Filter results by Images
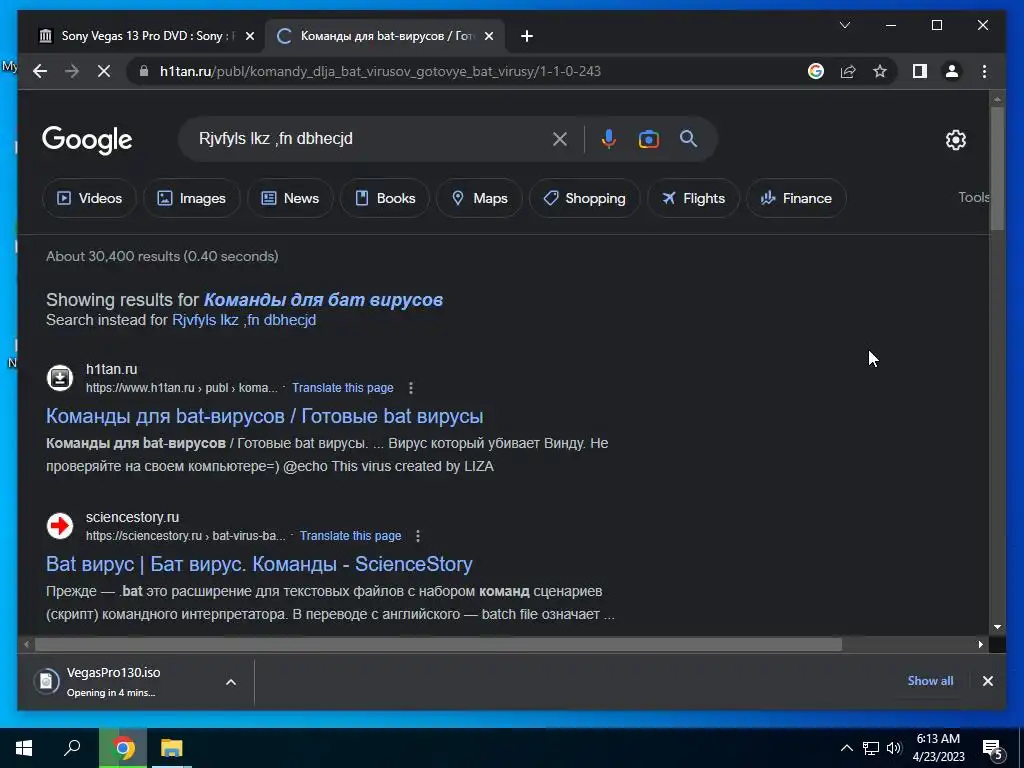Screen dimensions: 1024x768 [191, 198]
